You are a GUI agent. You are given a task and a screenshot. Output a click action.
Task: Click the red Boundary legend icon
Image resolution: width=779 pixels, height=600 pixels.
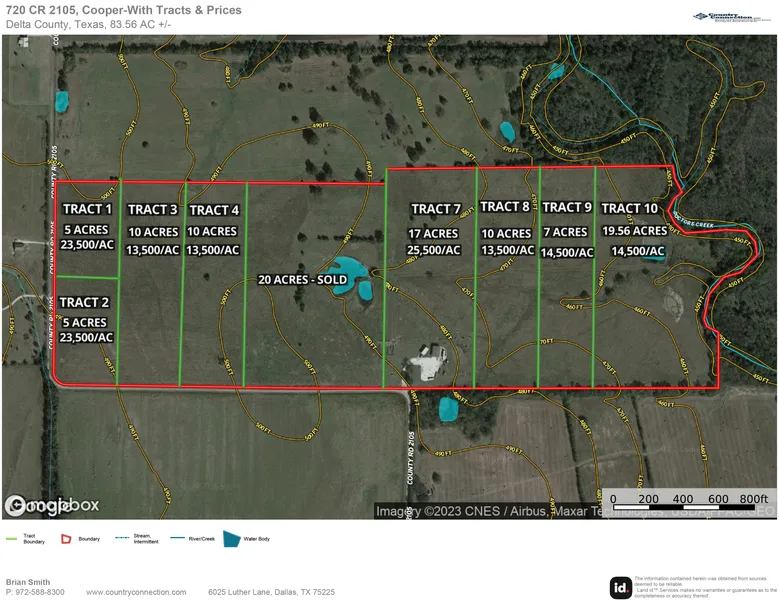click(x=66, y=539)
